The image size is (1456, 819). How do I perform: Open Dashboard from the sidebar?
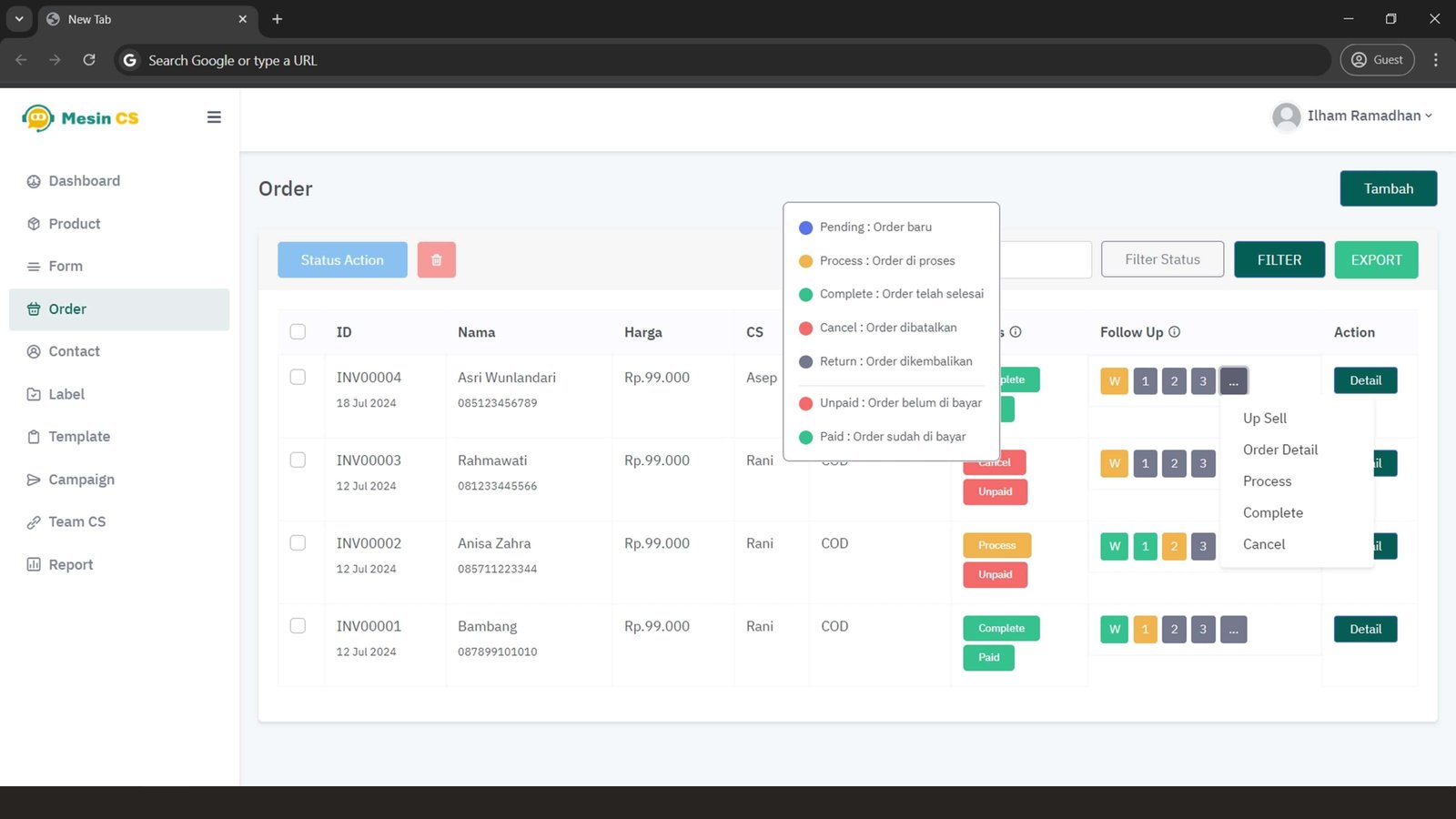click(x=84, y=181)
